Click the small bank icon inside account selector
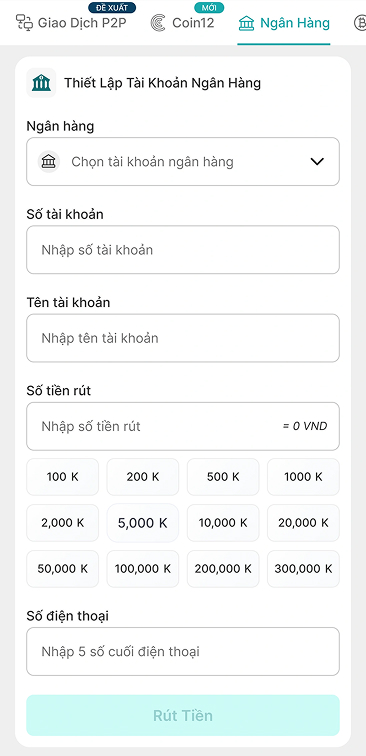366x756 pixels. (x=48, y=162)
